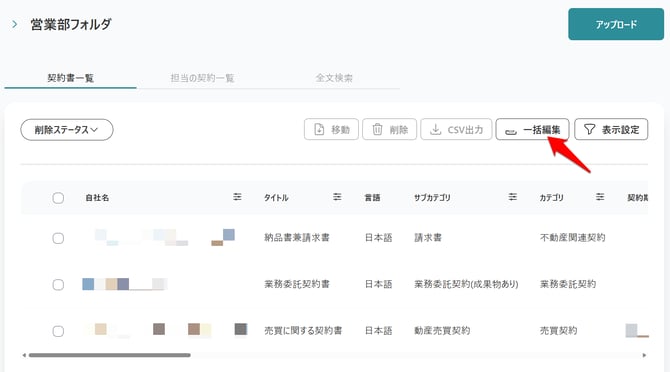This screenshot has width=670, height=372.
Task: Click the 移動 move file icon
Action: 319,129
